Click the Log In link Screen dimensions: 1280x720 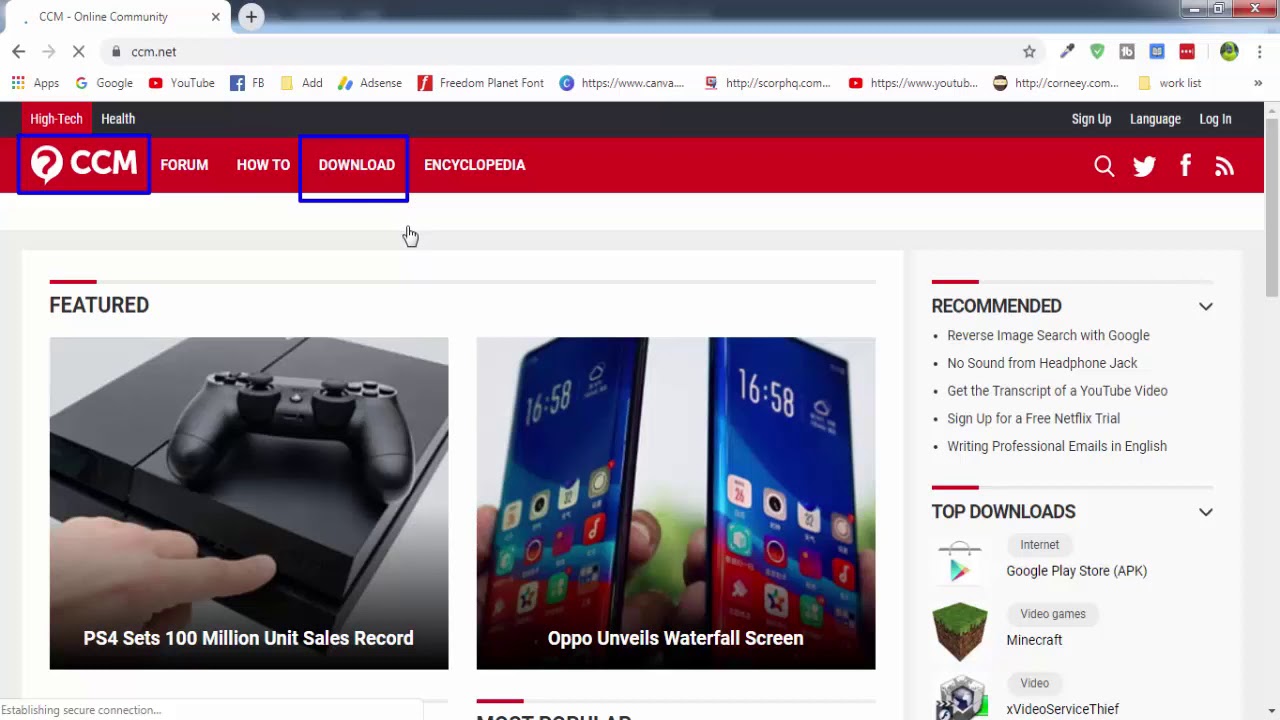tap(1215, 119)
